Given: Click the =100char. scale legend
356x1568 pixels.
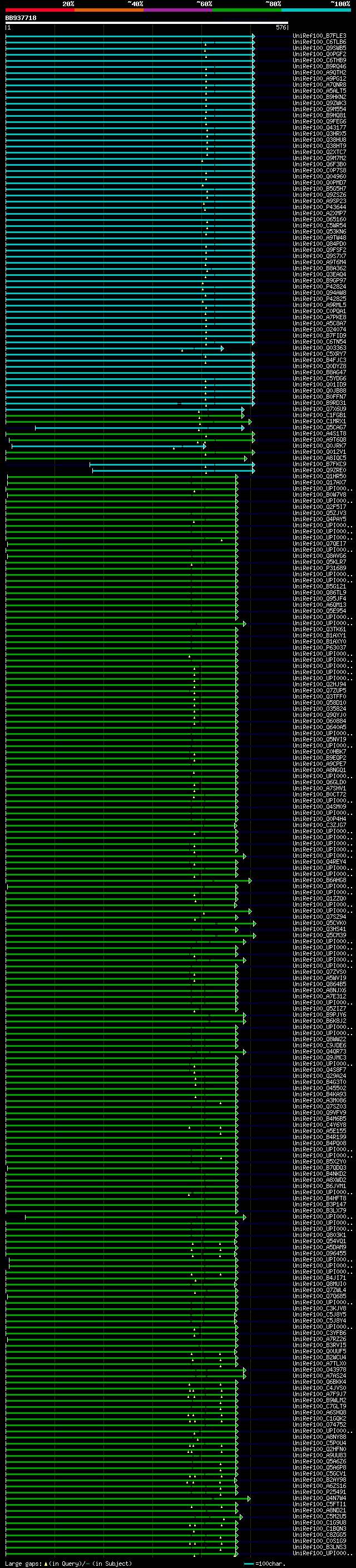Looking at the screenshot, I should click(x=265, y=1563).
